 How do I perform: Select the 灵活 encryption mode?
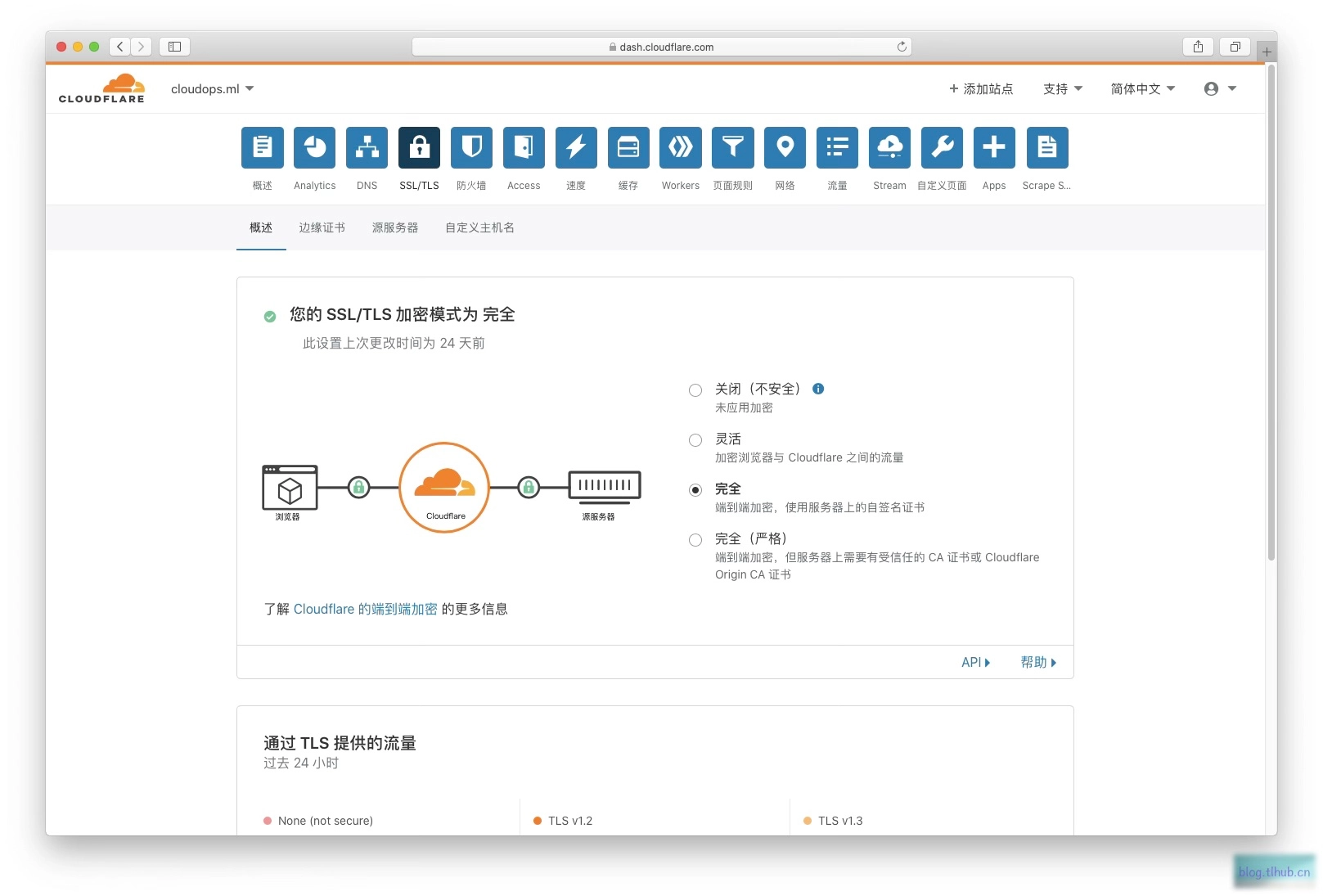pos(695,440)
